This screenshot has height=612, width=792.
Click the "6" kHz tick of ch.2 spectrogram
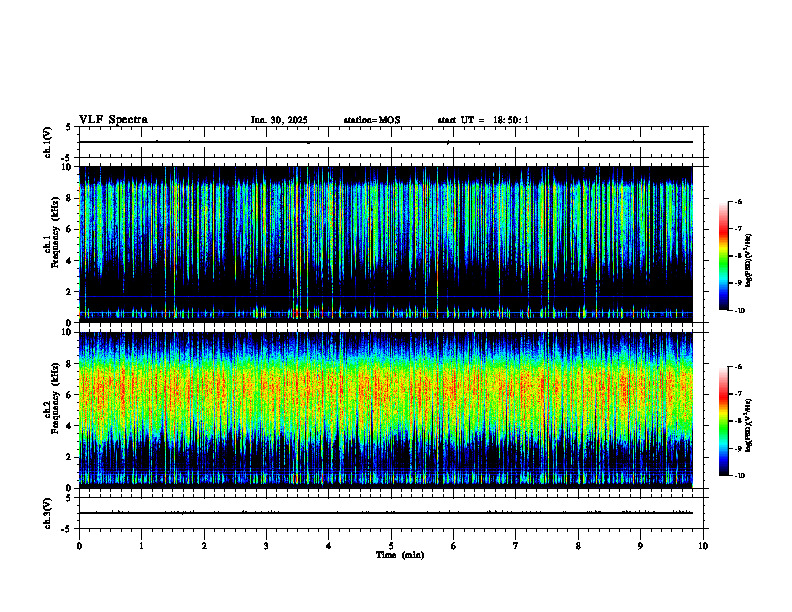point(70,395)
